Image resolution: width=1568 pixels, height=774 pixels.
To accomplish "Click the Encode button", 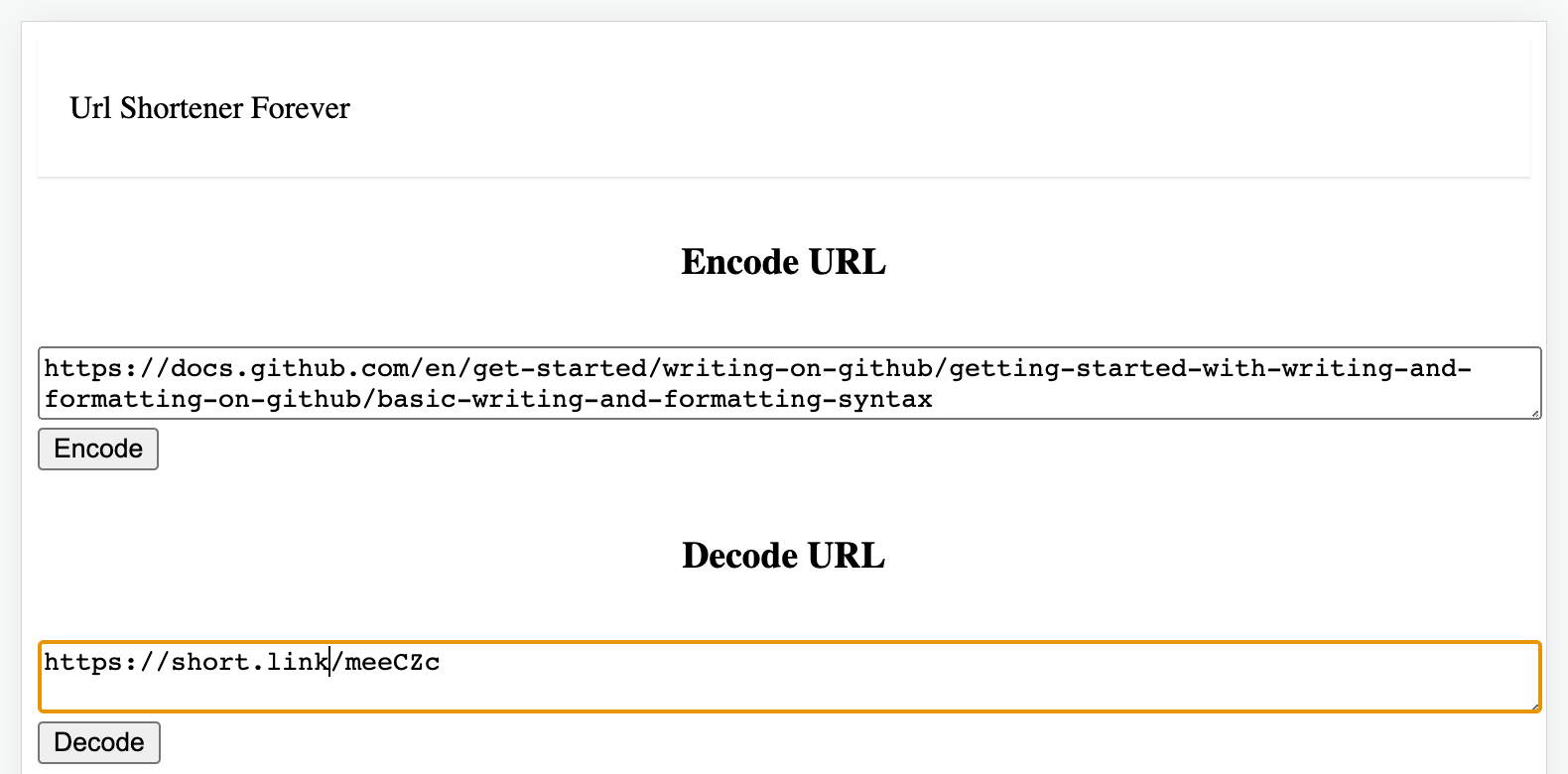I will 98,450.
